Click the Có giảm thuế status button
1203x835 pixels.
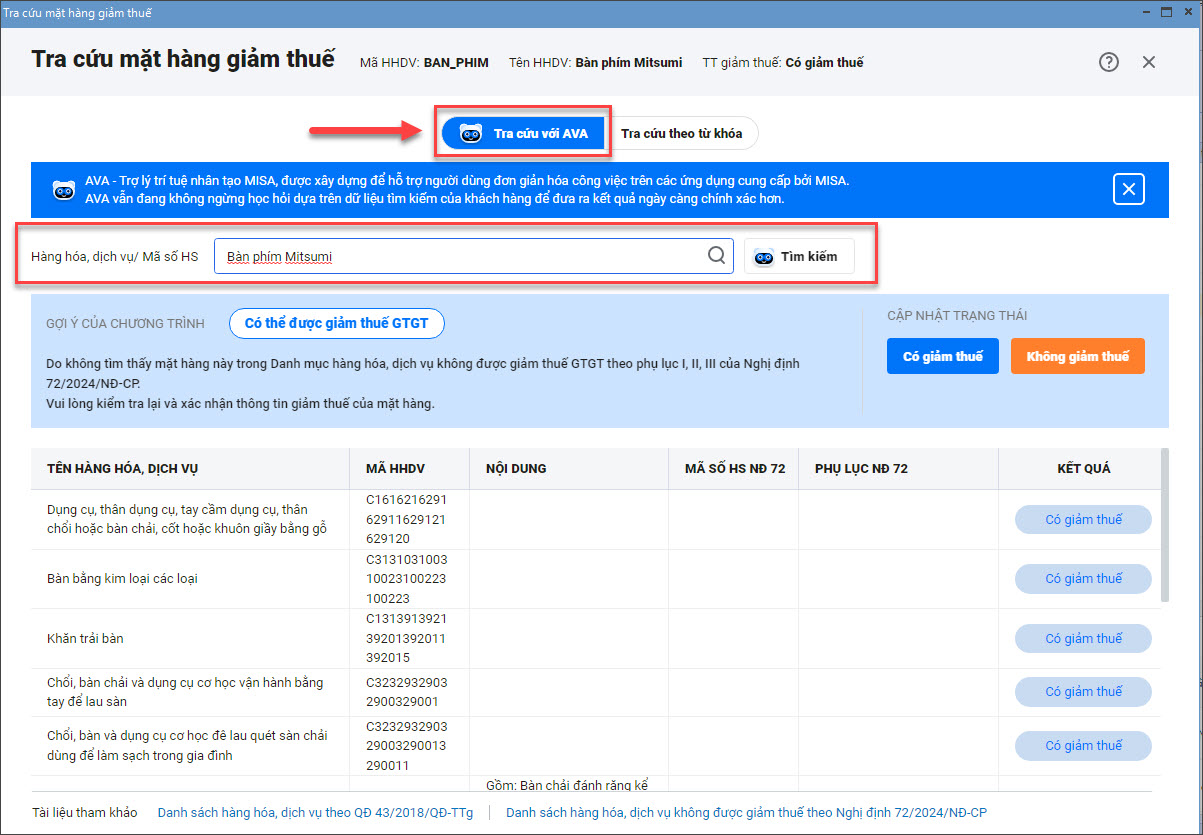coord(942,356)
